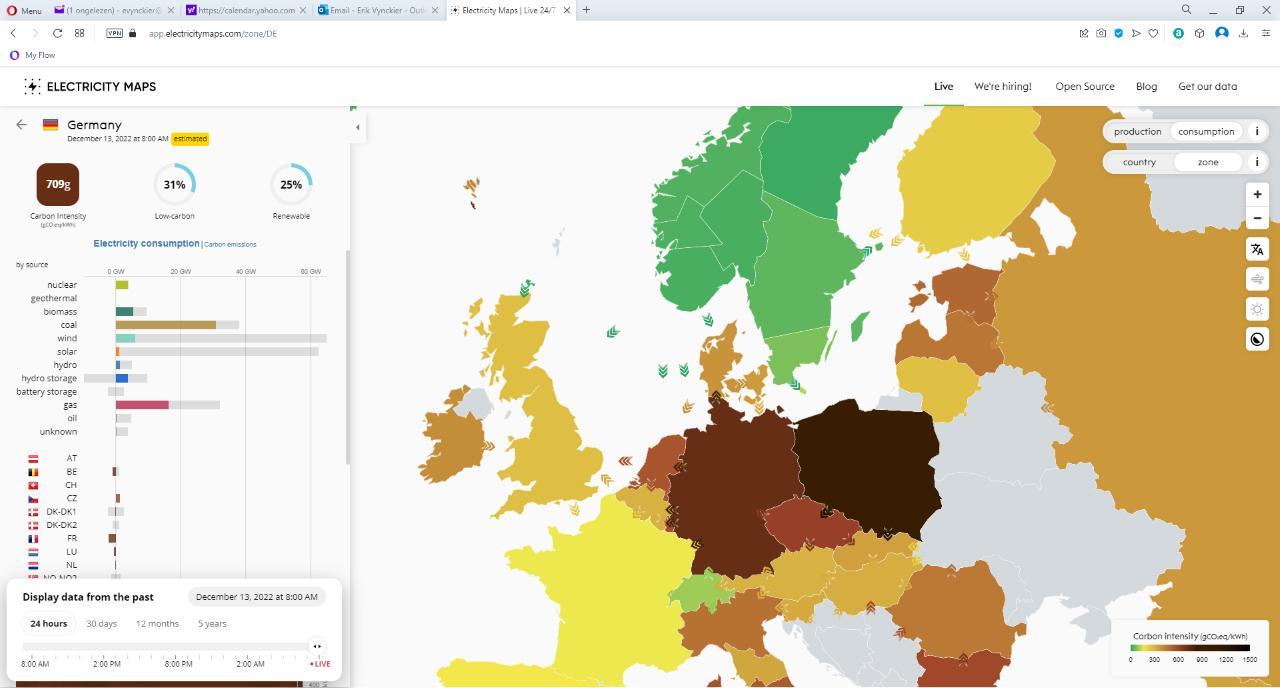Switch the map to production mode

tap(1138, 132)
